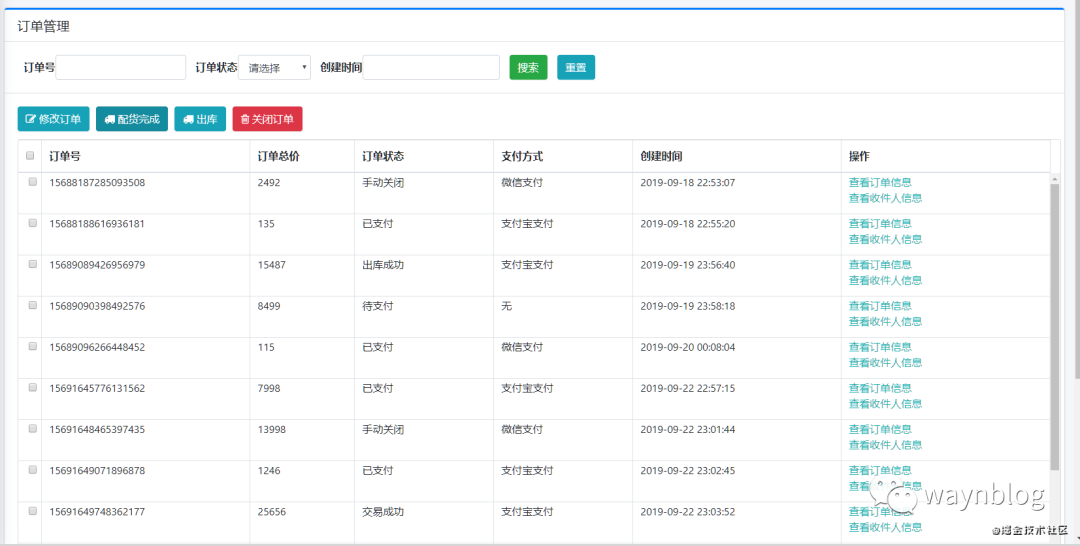Click the 重置 reset button
This screenshot has width=1080, height=546.
click(x=576, y=67)
